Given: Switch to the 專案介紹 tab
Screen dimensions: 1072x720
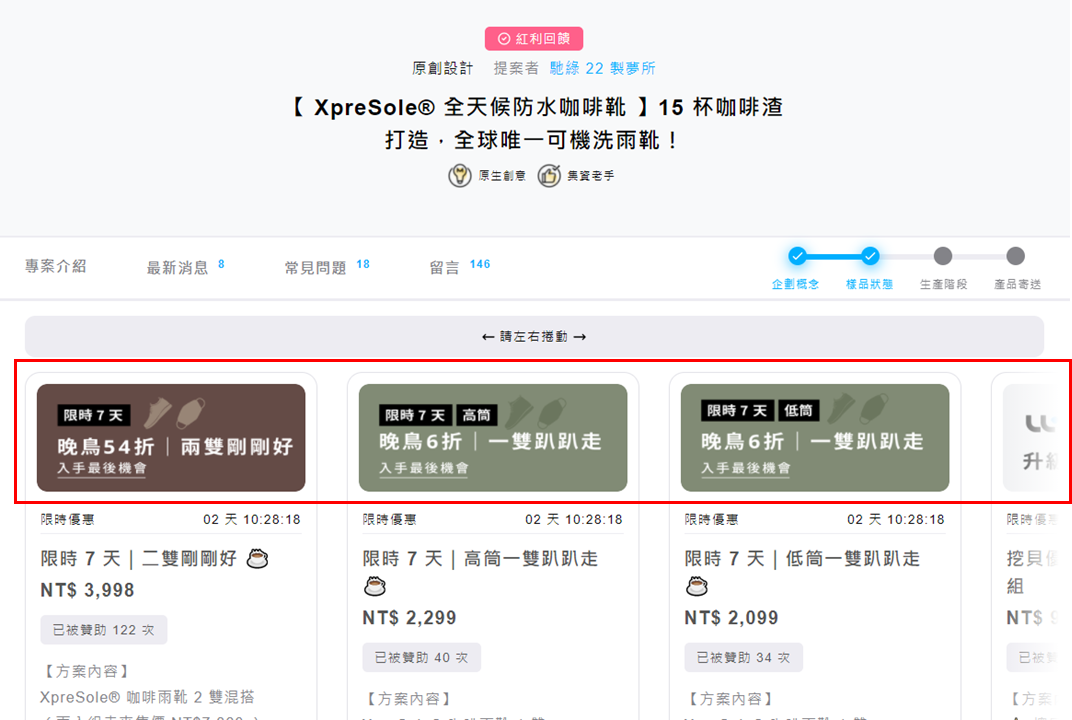Looking at the screenshot, I should point(55,266).
